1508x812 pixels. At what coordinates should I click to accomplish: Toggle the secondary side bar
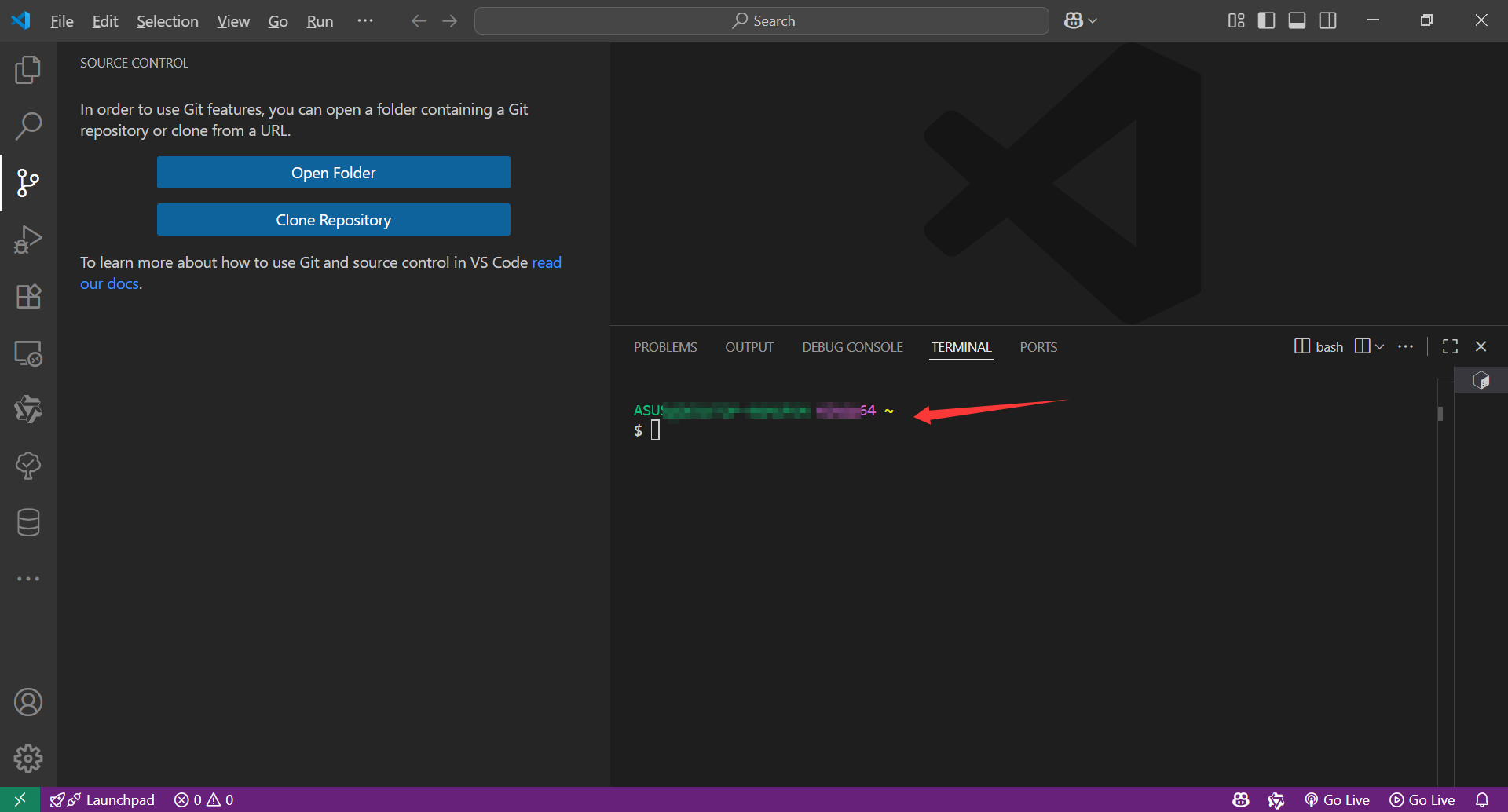tap(1328, 20)
